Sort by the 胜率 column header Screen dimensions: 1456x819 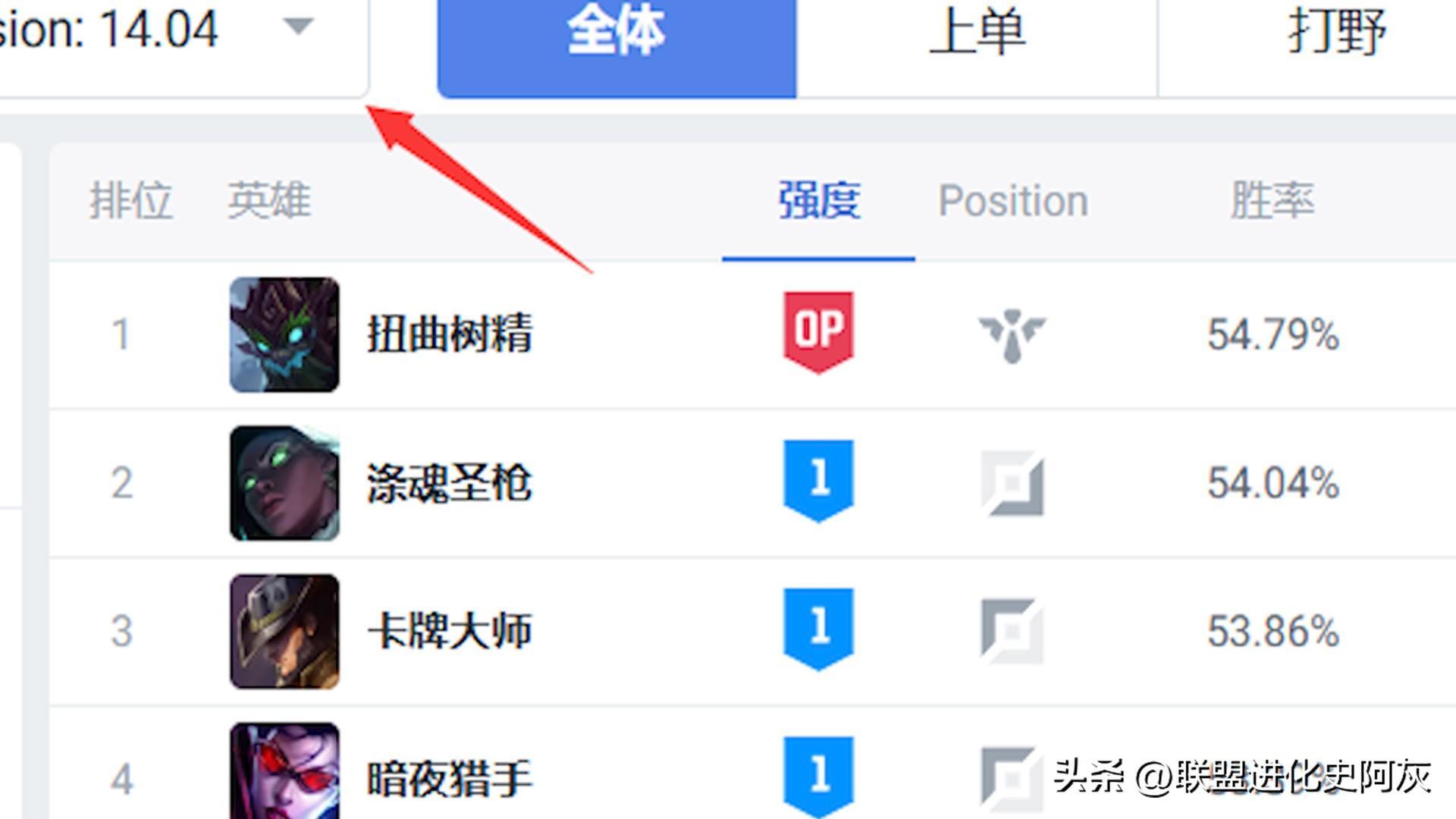coord(1272,201)
